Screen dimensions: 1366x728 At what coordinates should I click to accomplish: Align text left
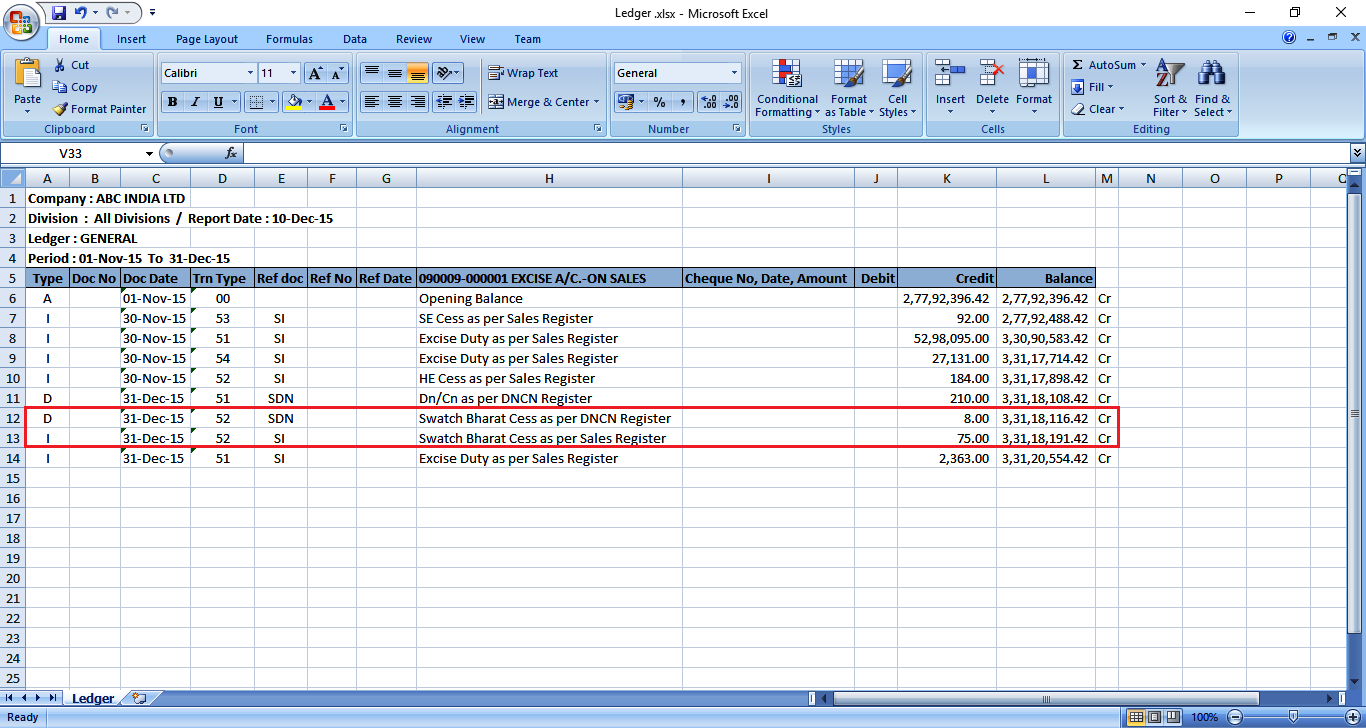pos(371,102)
